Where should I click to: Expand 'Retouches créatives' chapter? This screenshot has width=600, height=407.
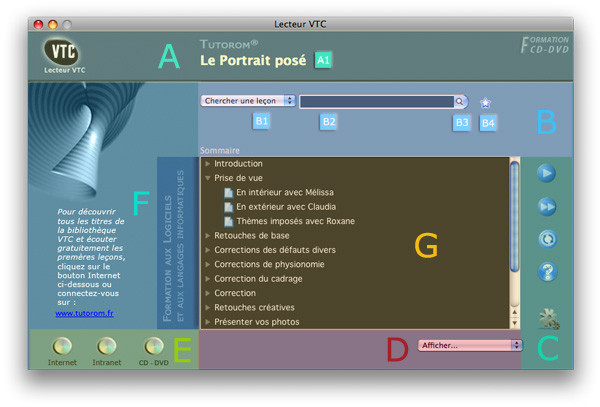207,308
